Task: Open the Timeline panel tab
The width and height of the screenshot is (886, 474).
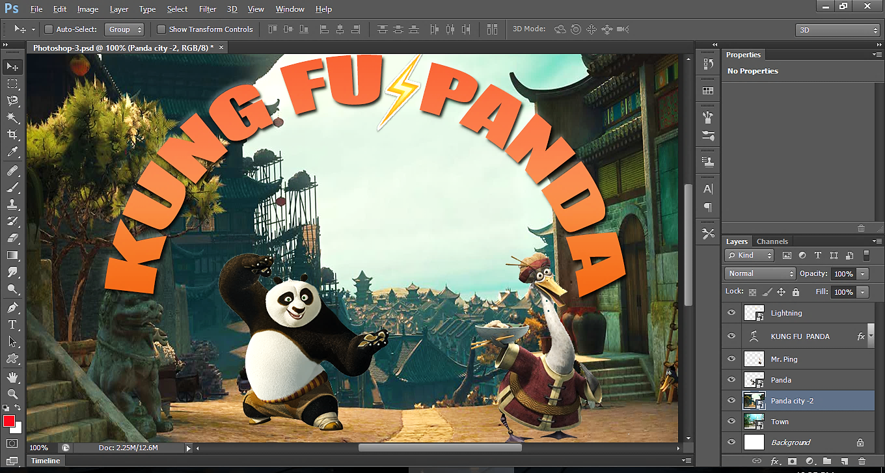Action: click(46, 461)
